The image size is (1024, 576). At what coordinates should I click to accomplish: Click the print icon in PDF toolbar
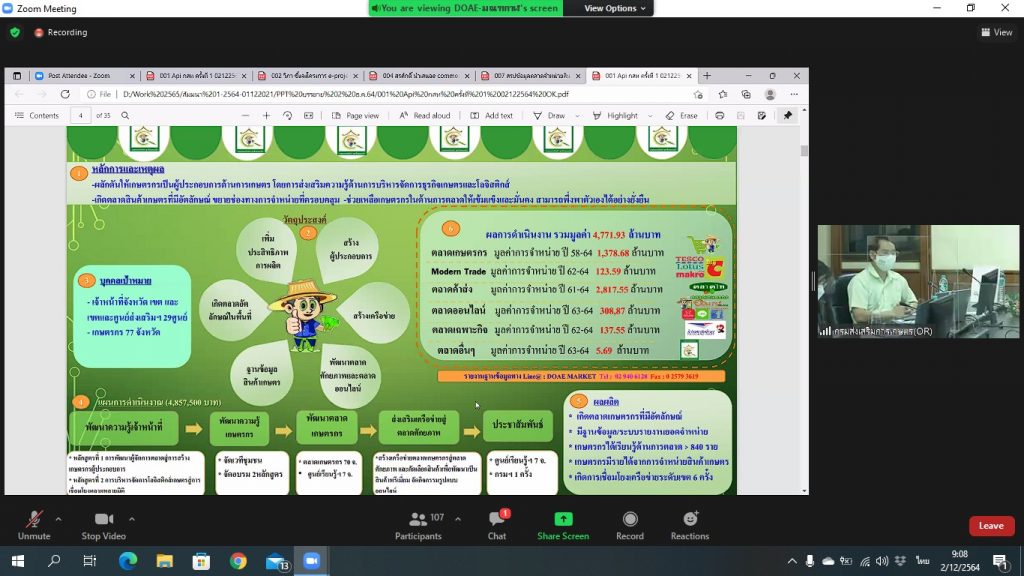pyautogui.click(x=720, y=115)
